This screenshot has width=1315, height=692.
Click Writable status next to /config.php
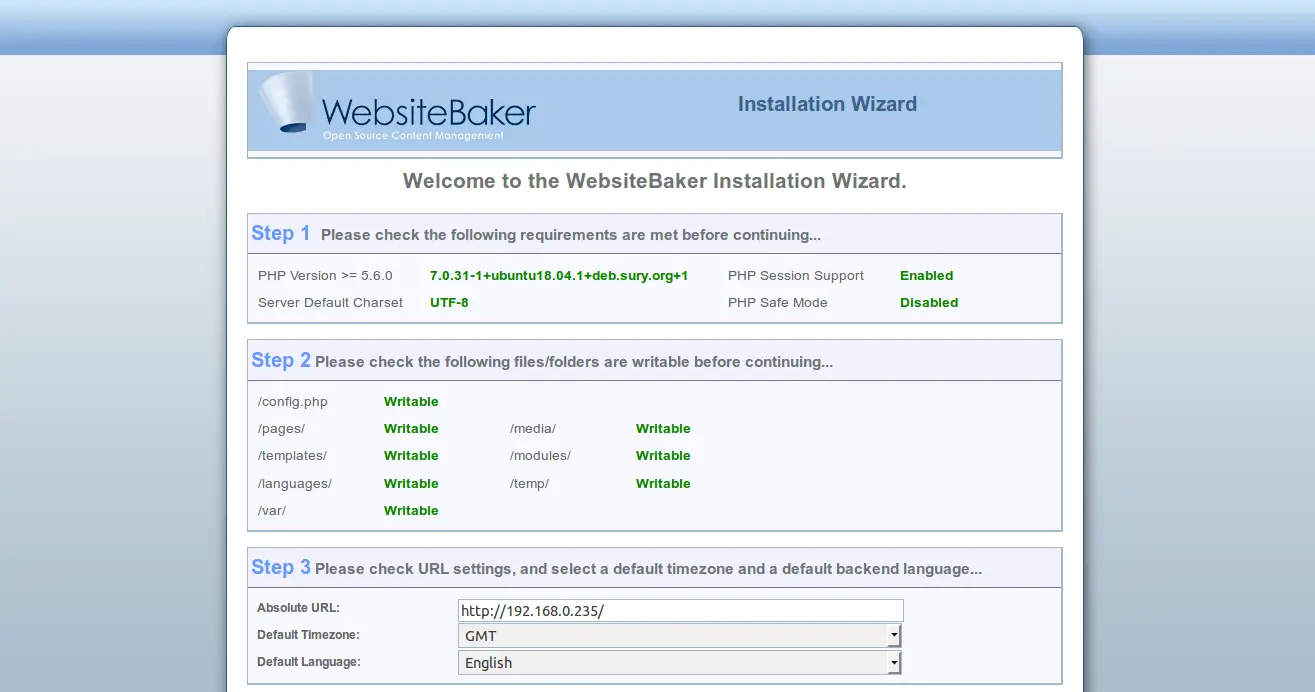click(411, 402)
